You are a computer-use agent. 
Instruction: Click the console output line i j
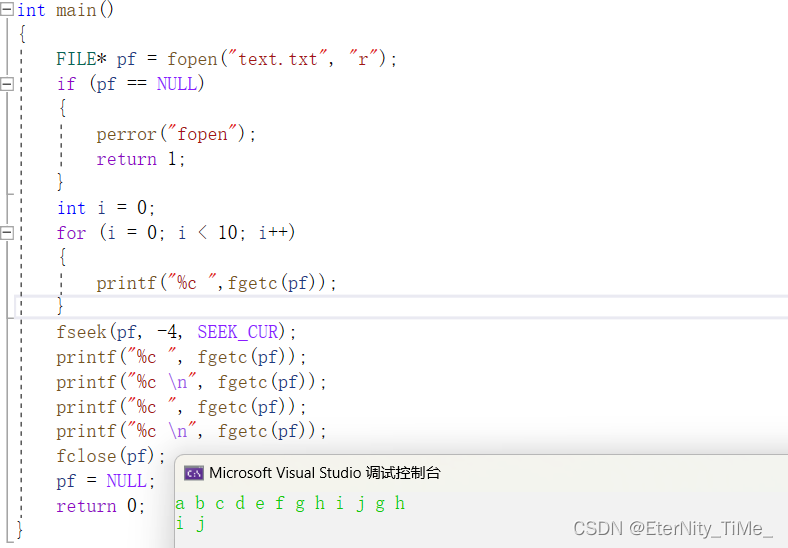[x=190, y=524]
